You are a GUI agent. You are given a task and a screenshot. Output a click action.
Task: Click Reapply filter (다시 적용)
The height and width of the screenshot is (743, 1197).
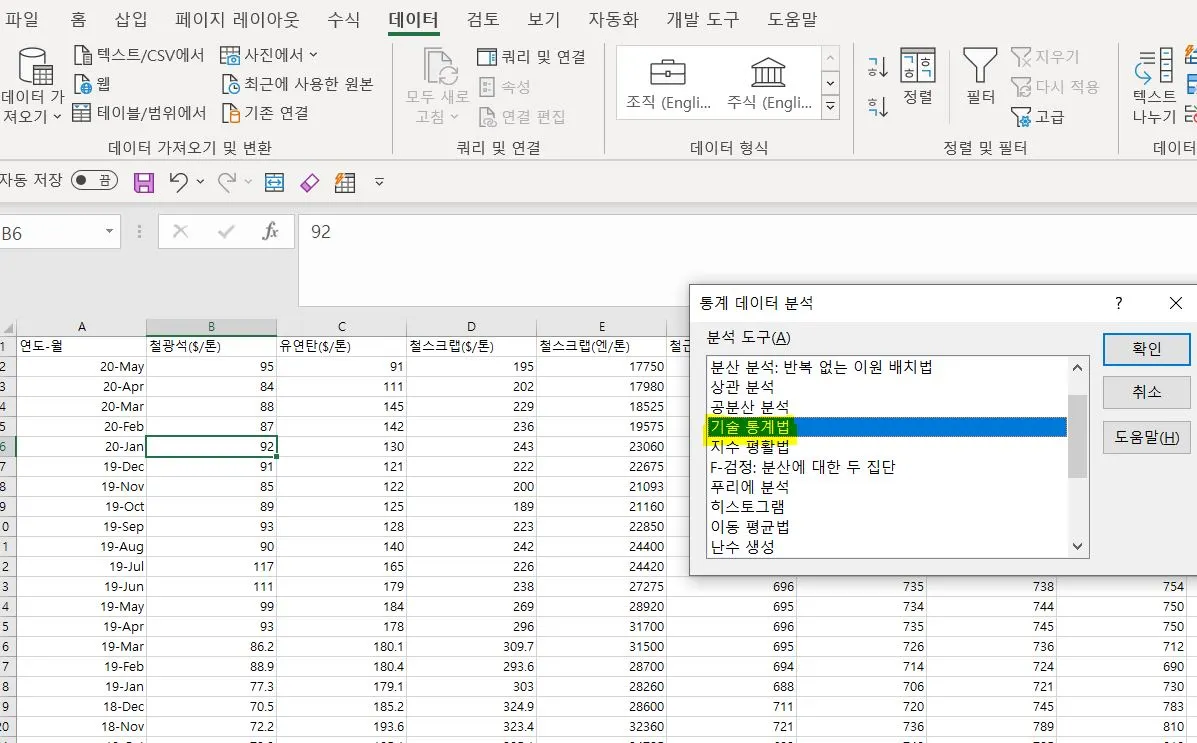1054,87
